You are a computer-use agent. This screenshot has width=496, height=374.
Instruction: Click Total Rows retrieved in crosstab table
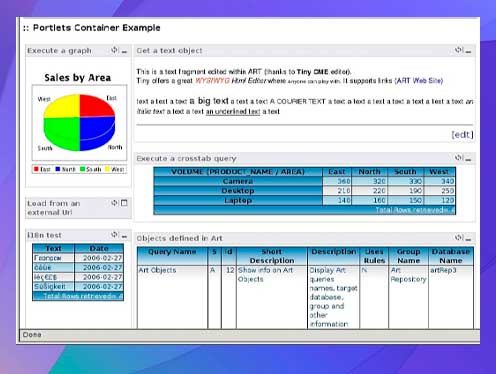pyautogui.click(x=415, y=210)
